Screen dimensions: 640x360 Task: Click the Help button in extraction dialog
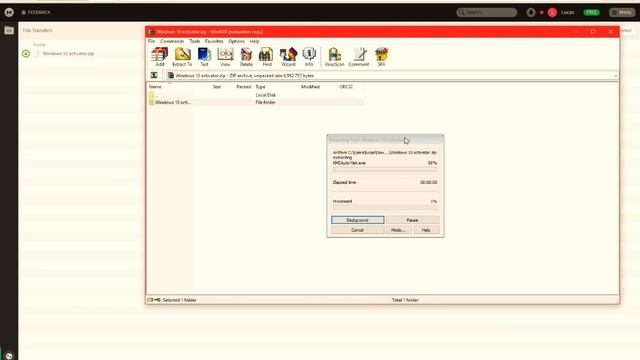pyautogui.click(x=426, y=230)
